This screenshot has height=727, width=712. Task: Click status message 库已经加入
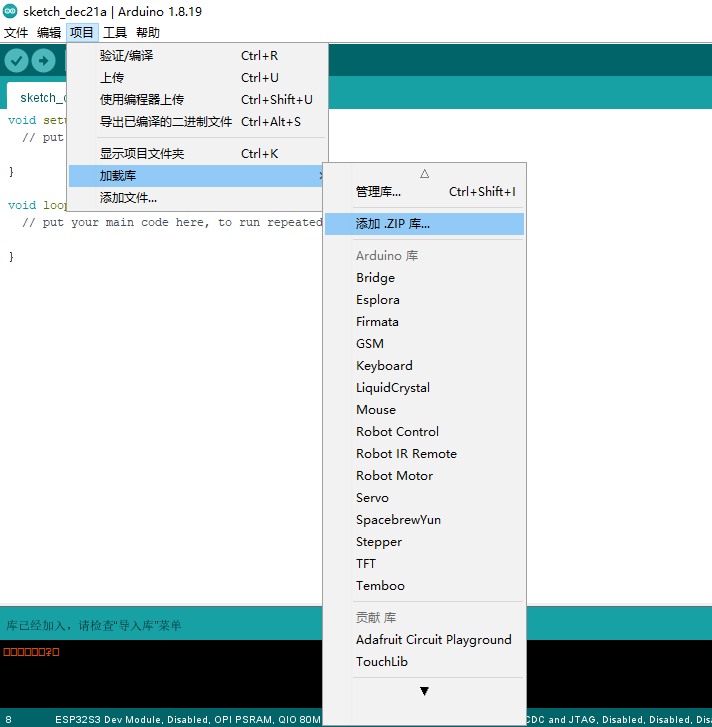[x=94, y=626]
